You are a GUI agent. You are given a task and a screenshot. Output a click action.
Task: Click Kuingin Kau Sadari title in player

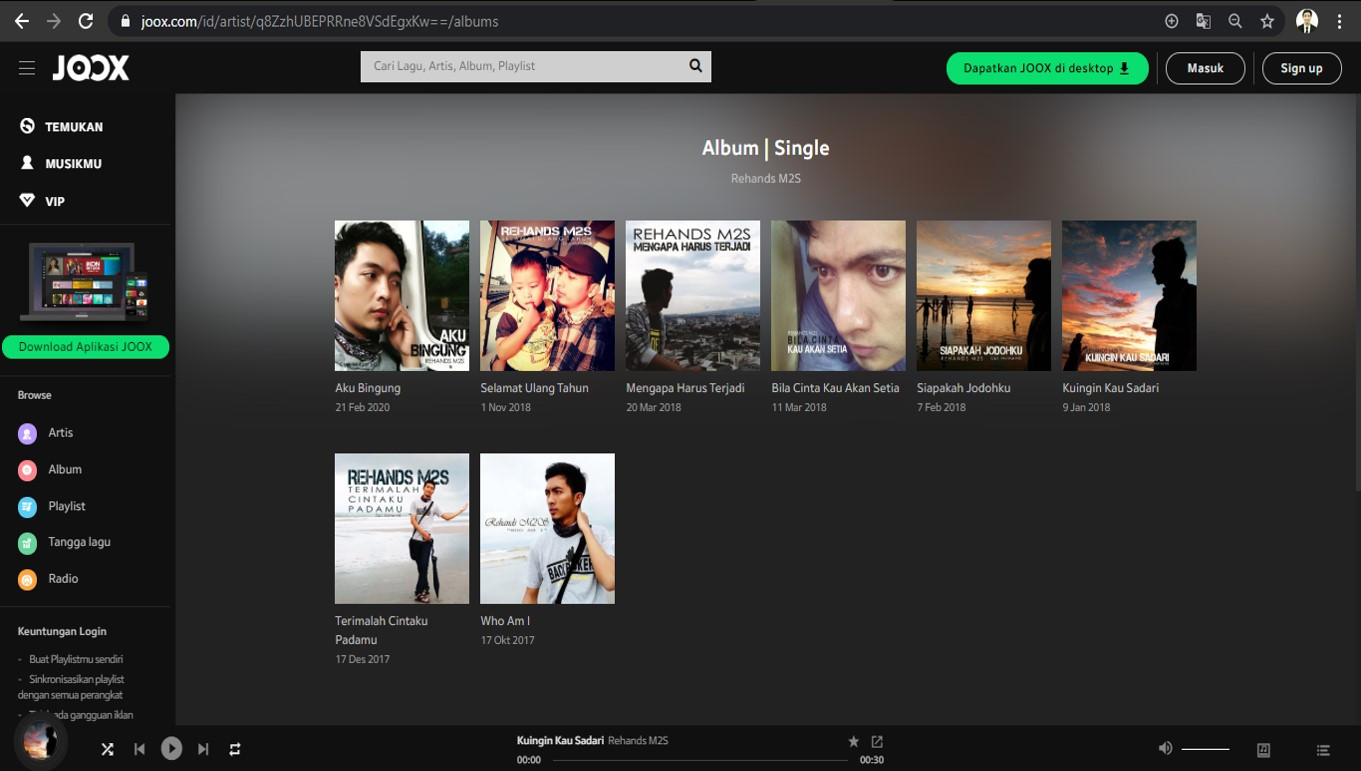click(560, 741)
